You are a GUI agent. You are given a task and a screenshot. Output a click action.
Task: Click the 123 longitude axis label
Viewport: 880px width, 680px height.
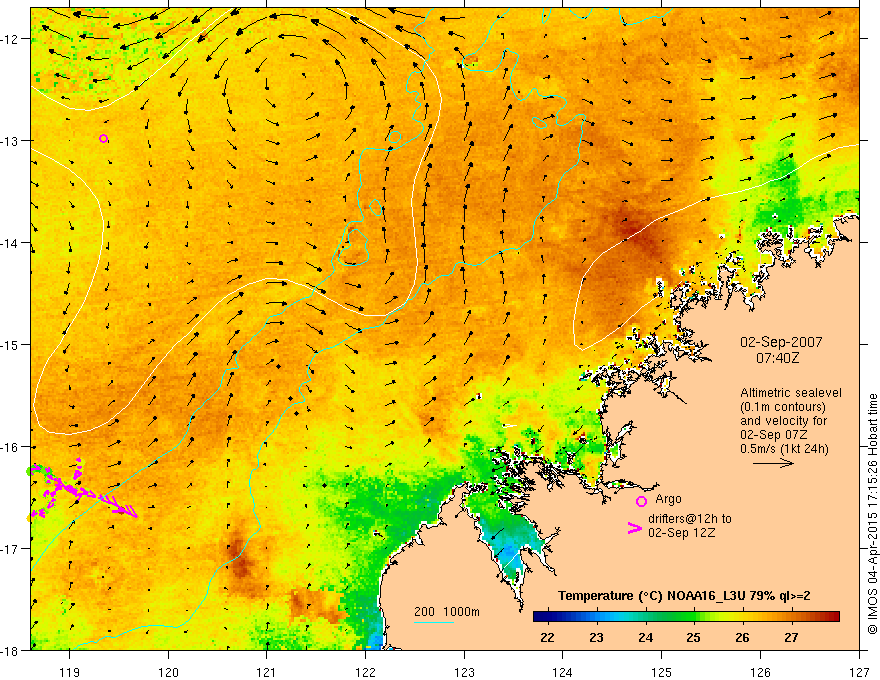(x=464, y=672)
